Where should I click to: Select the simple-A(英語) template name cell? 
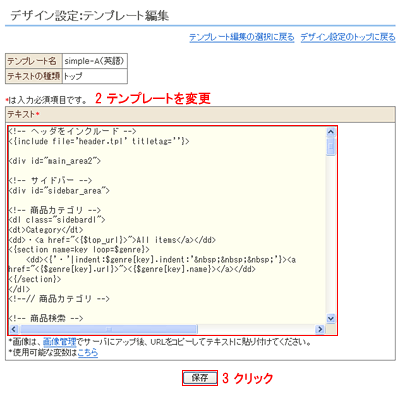pos(95,61)
